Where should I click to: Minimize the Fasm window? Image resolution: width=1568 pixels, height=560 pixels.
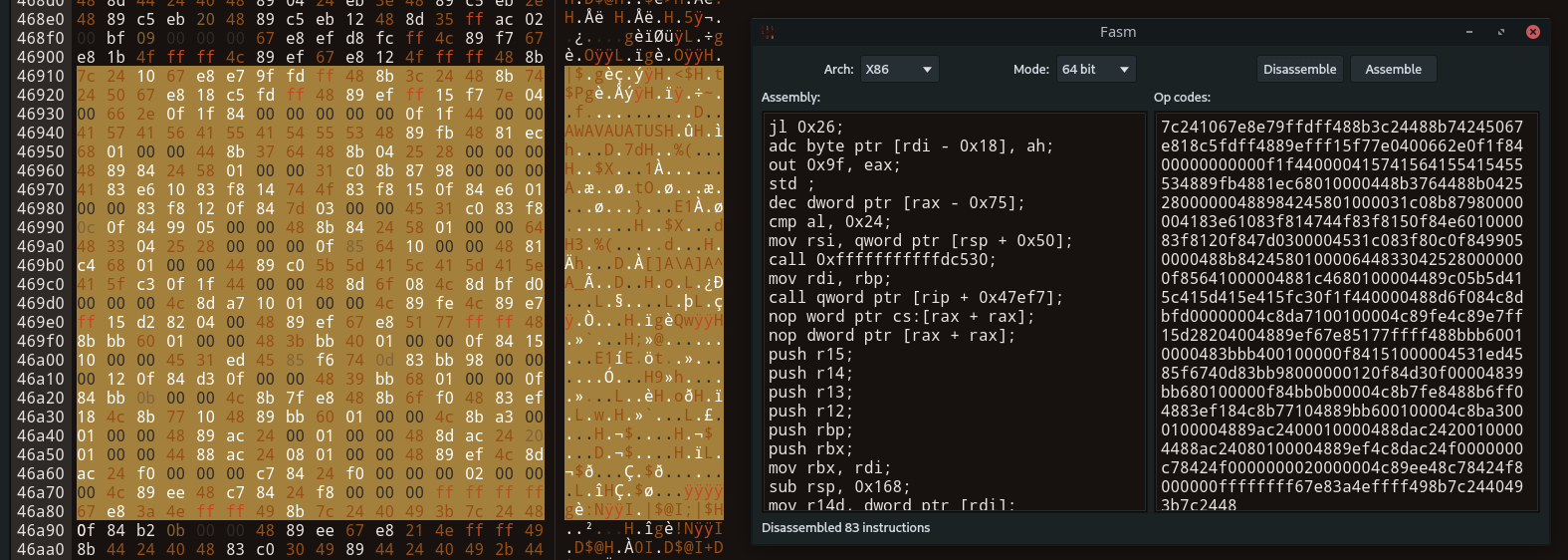[1469, 32]
